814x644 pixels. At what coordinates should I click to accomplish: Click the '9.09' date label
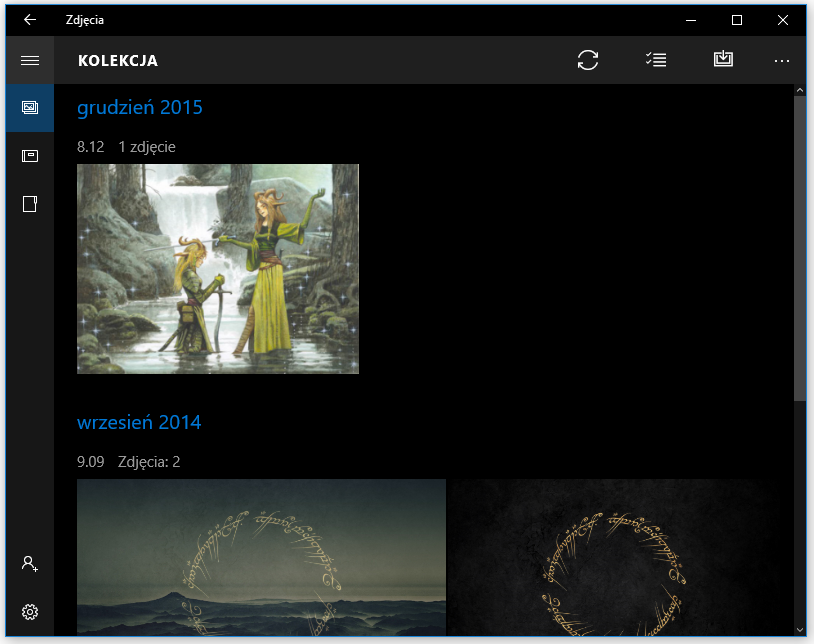(90, 462)
